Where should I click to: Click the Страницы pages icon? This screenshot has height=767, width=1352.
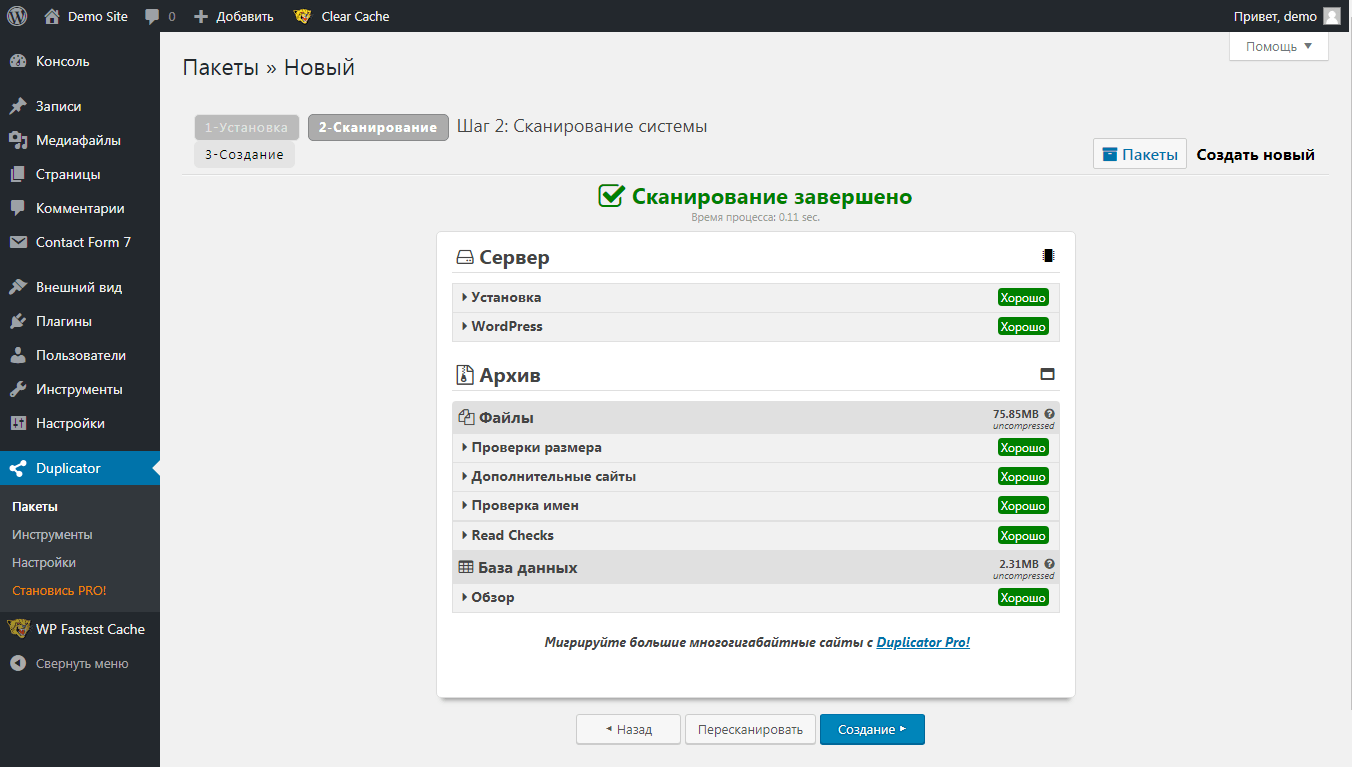(18, 174)
